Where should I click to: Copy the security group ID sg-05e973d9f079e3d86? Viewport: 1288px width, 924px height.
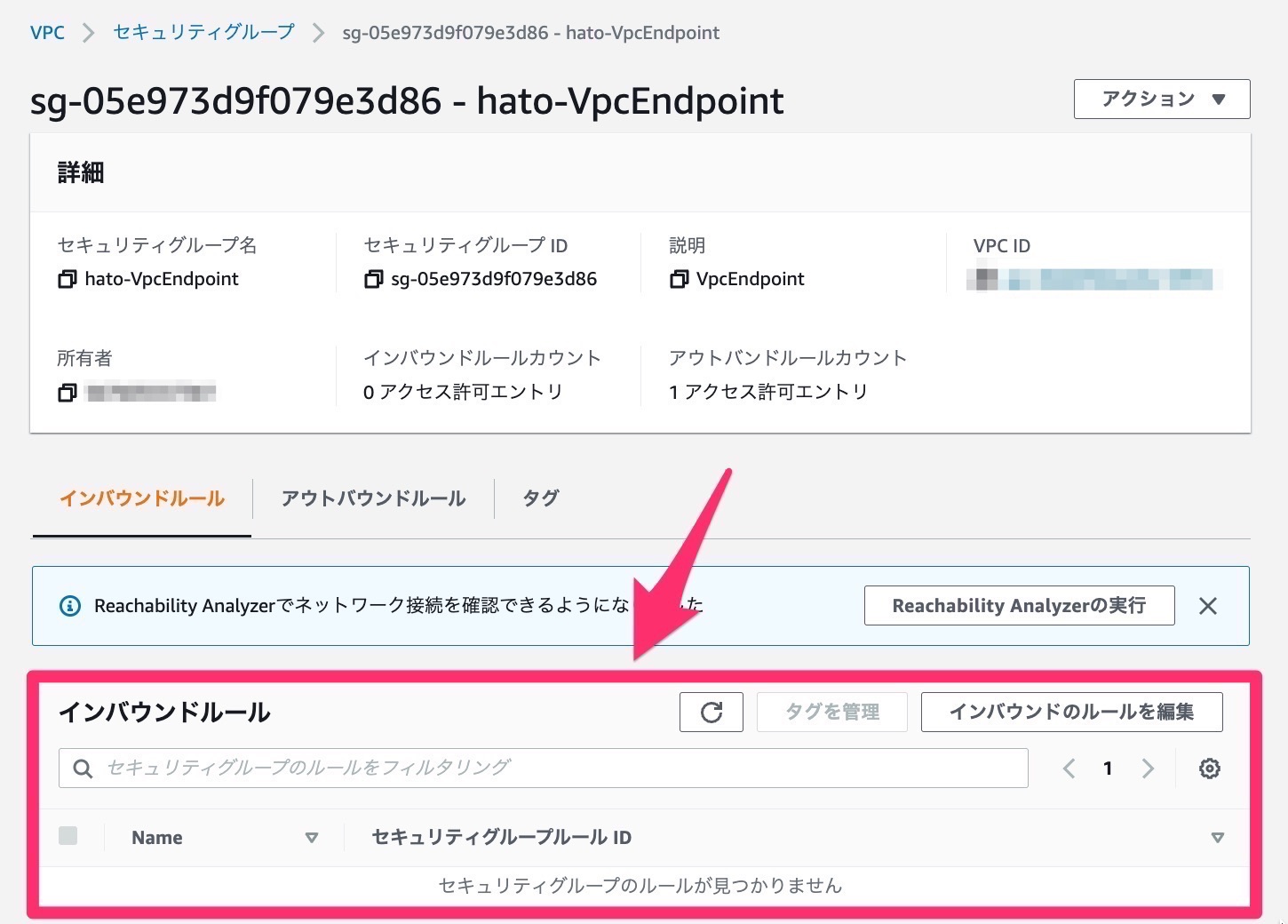click(x=374, y=279)
